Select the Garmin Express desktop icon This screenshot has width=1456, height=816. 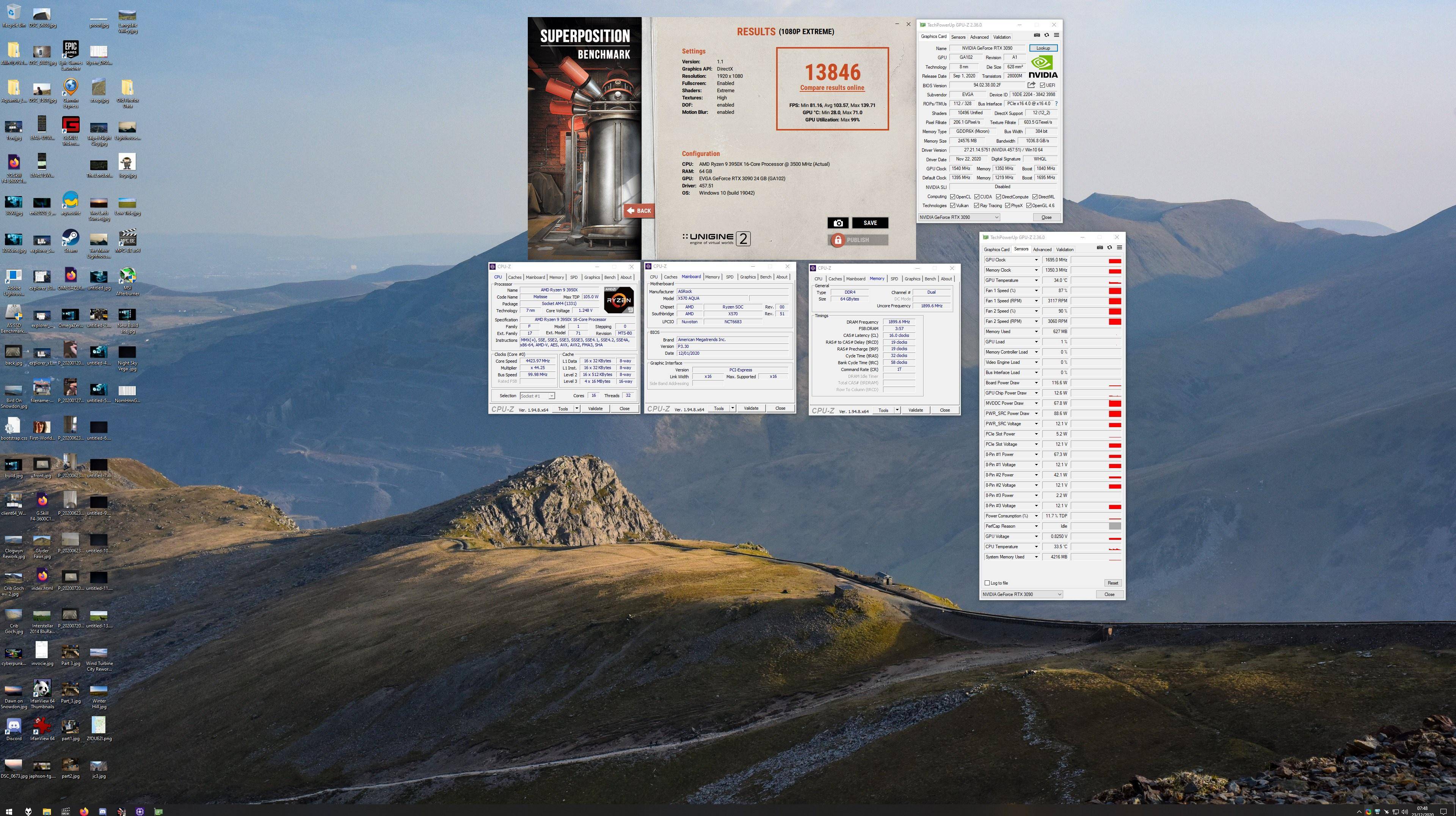pyautogui.click(x=71, y=93)
